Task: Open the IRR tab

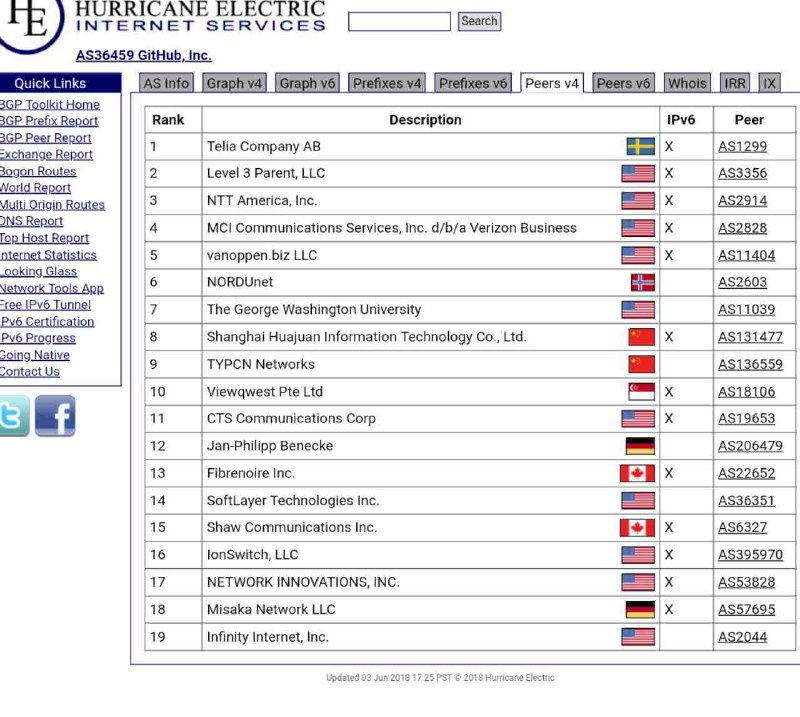Action: (x=735, y=83)
